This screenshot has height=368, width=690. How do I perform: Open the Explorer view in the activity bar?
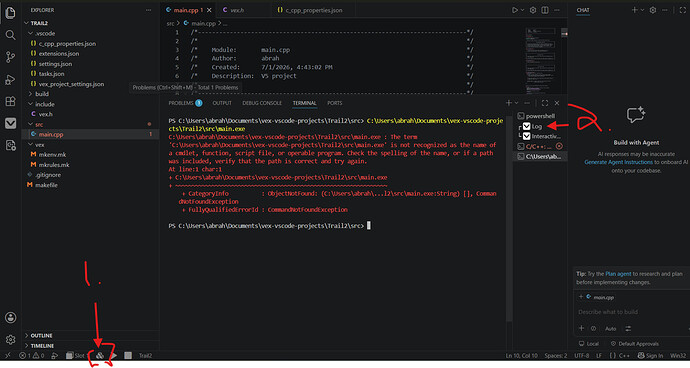(x=10, y=13)
